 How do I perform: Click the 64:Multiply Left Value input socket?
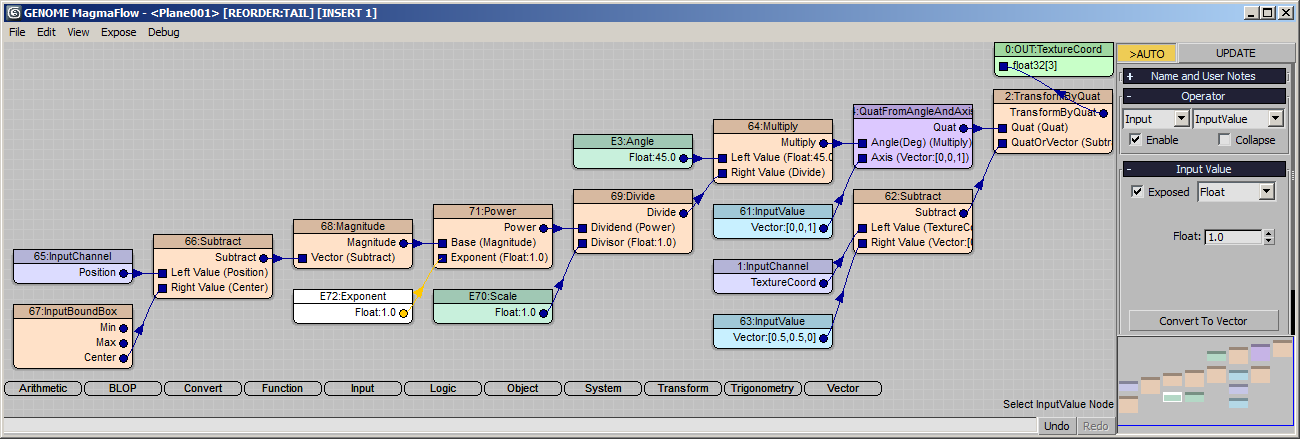722,158
